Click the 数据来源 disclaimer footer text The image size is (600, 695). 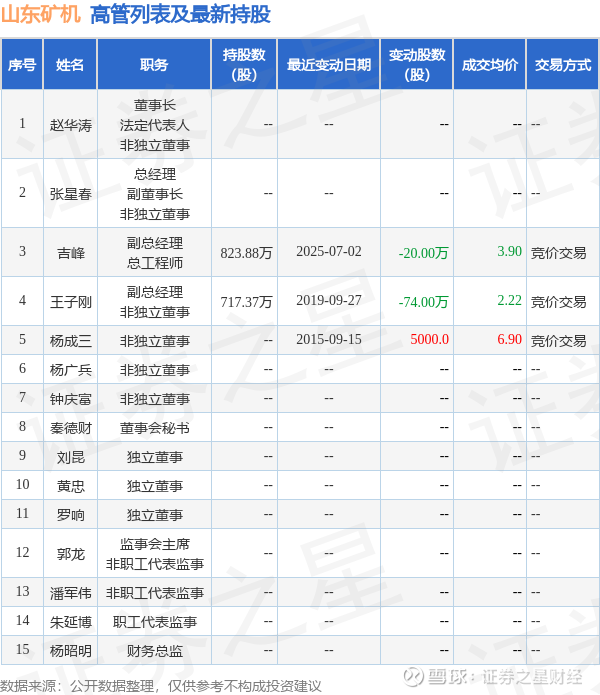point(161,686)
